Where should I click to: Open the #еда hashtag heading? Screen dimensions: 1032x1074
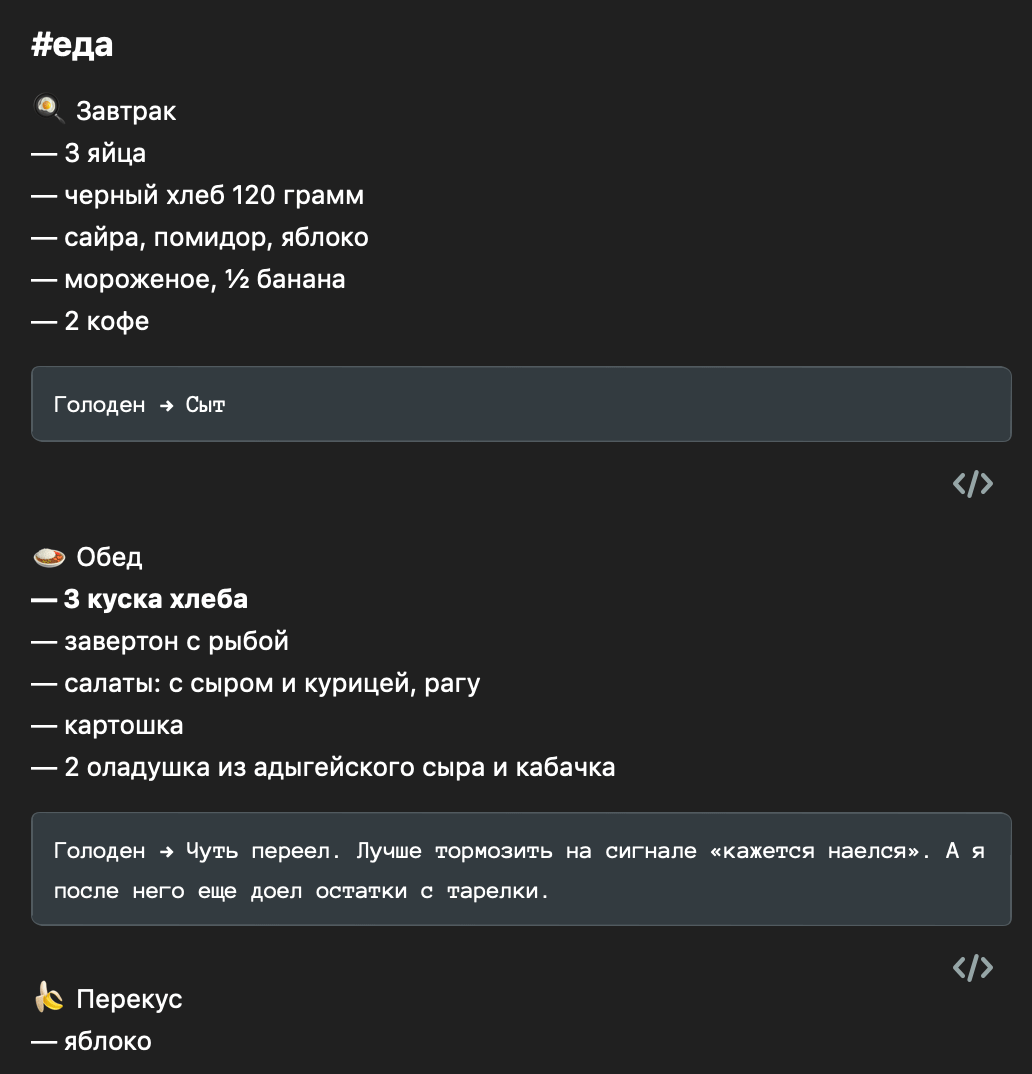72,45
